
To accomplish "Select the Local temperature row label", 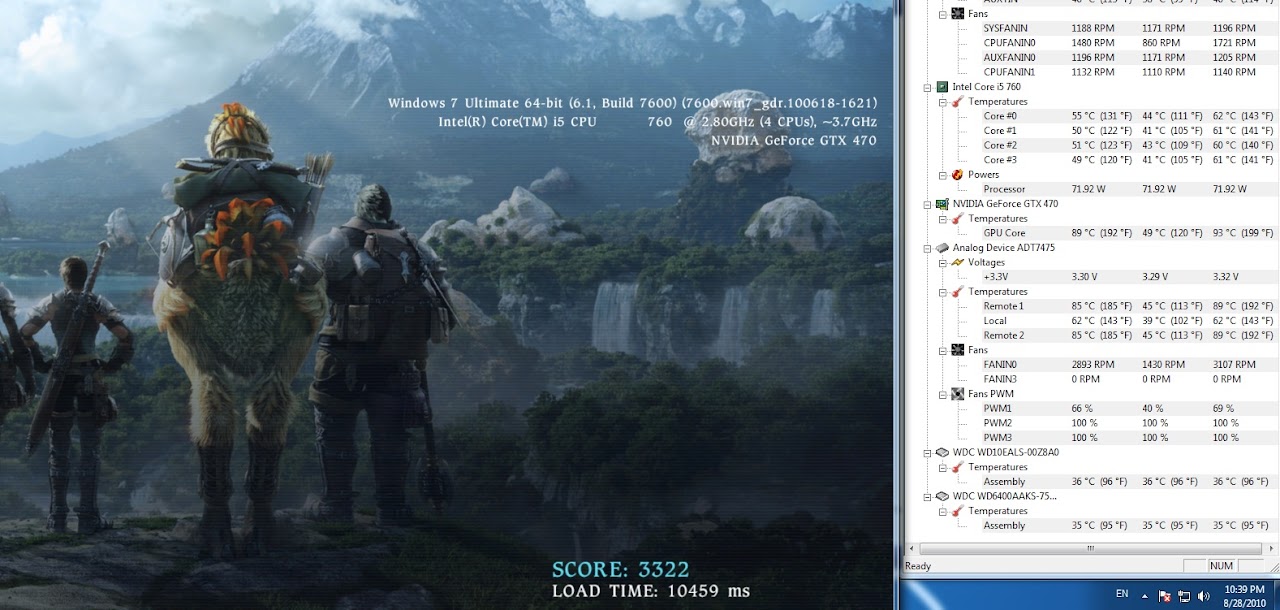I will coord(995,321).
